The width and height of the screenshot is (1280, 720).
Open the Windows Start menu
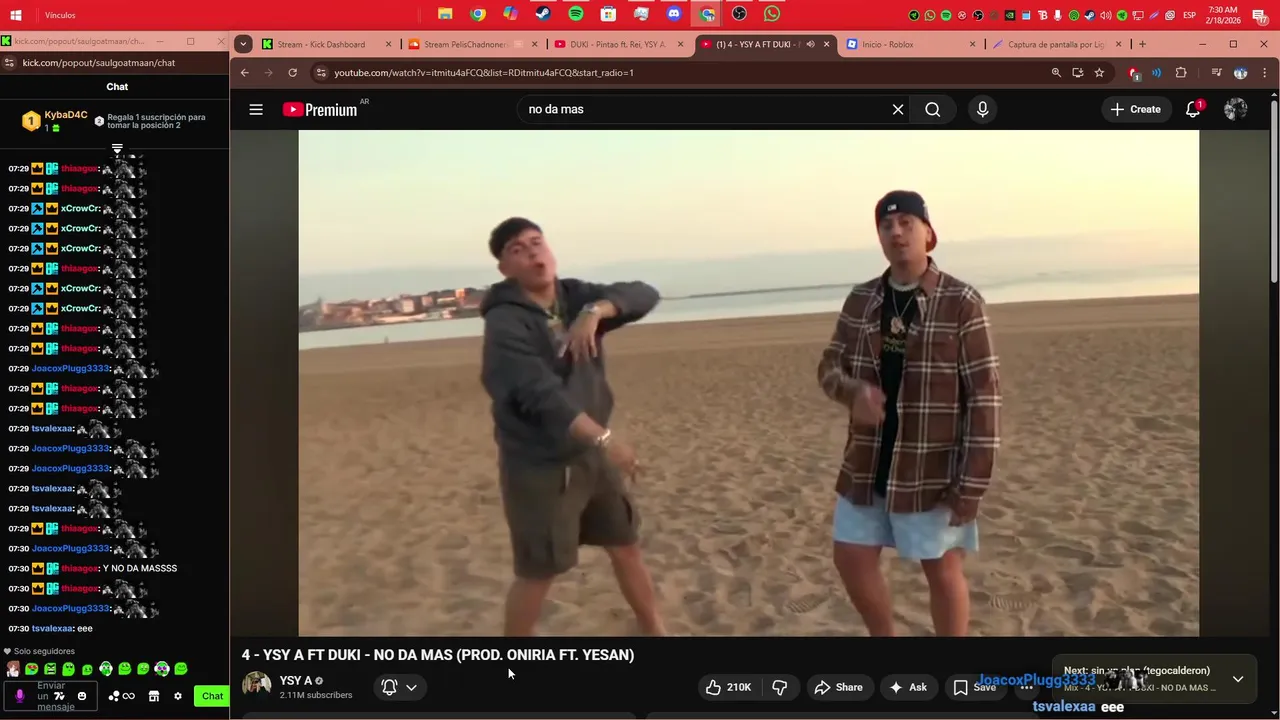15,15
